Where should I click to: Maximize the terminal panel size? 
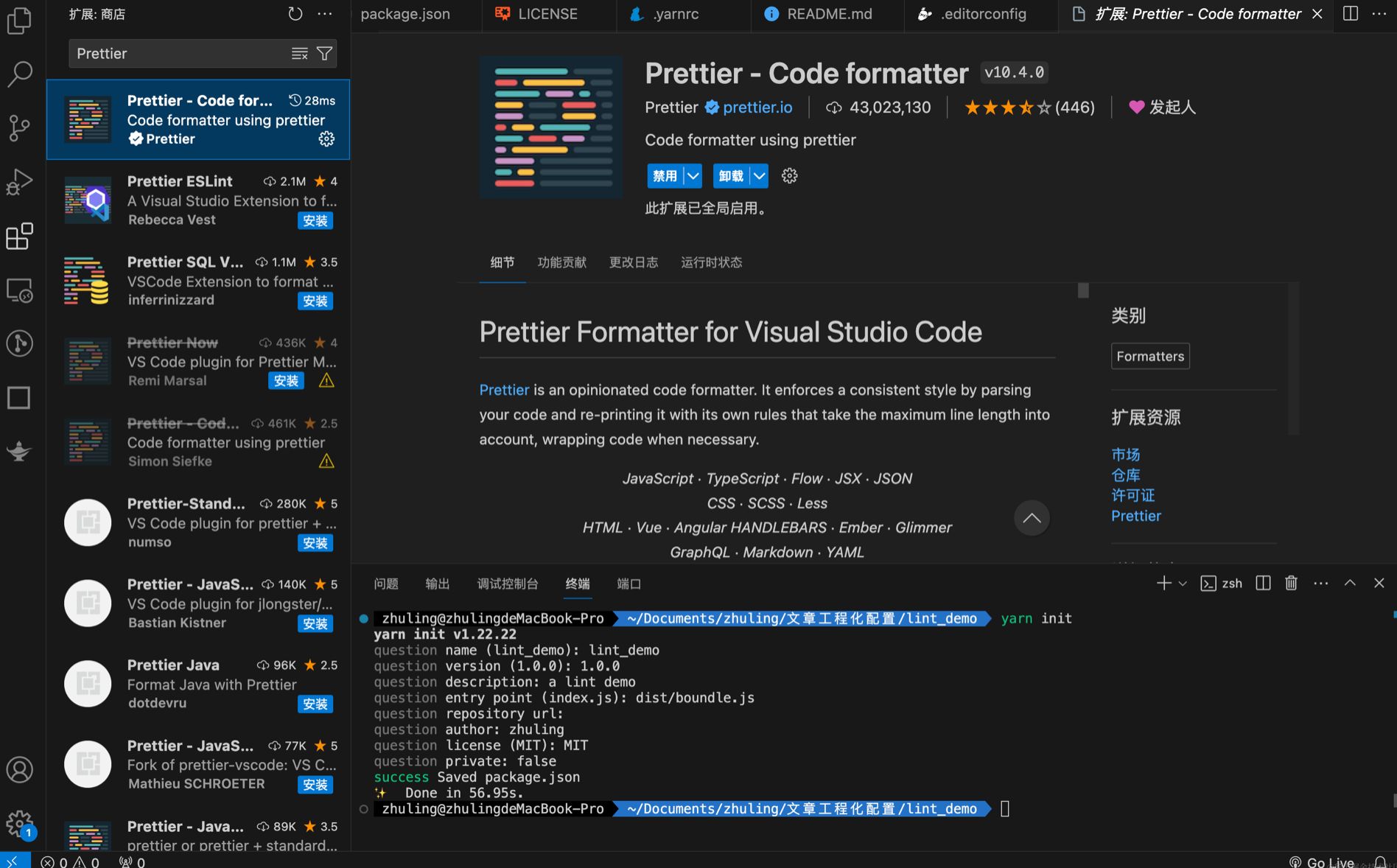pos(1350,584)
